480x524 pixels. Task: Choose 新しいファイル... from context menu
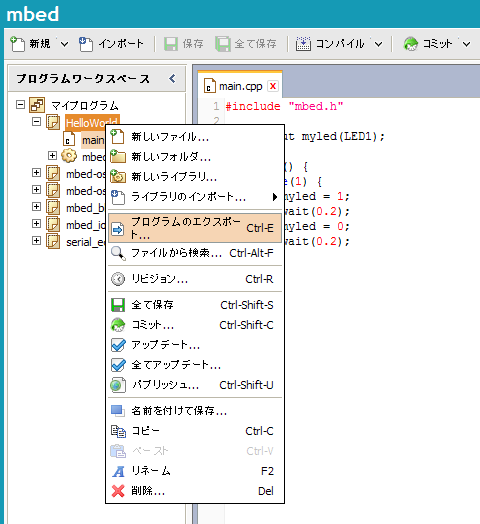(x=195, y=137)
